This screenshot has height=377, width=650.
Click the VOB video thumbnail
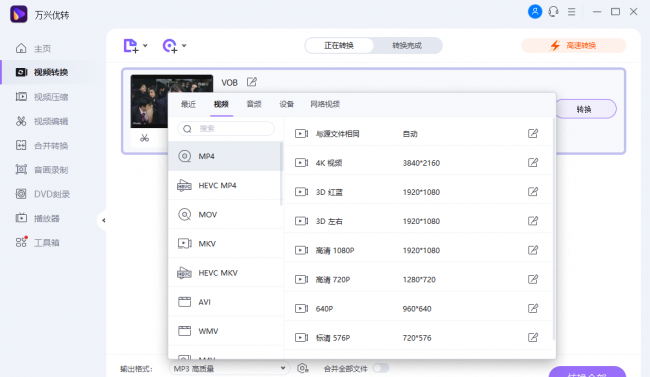click(x=149, y=101)
